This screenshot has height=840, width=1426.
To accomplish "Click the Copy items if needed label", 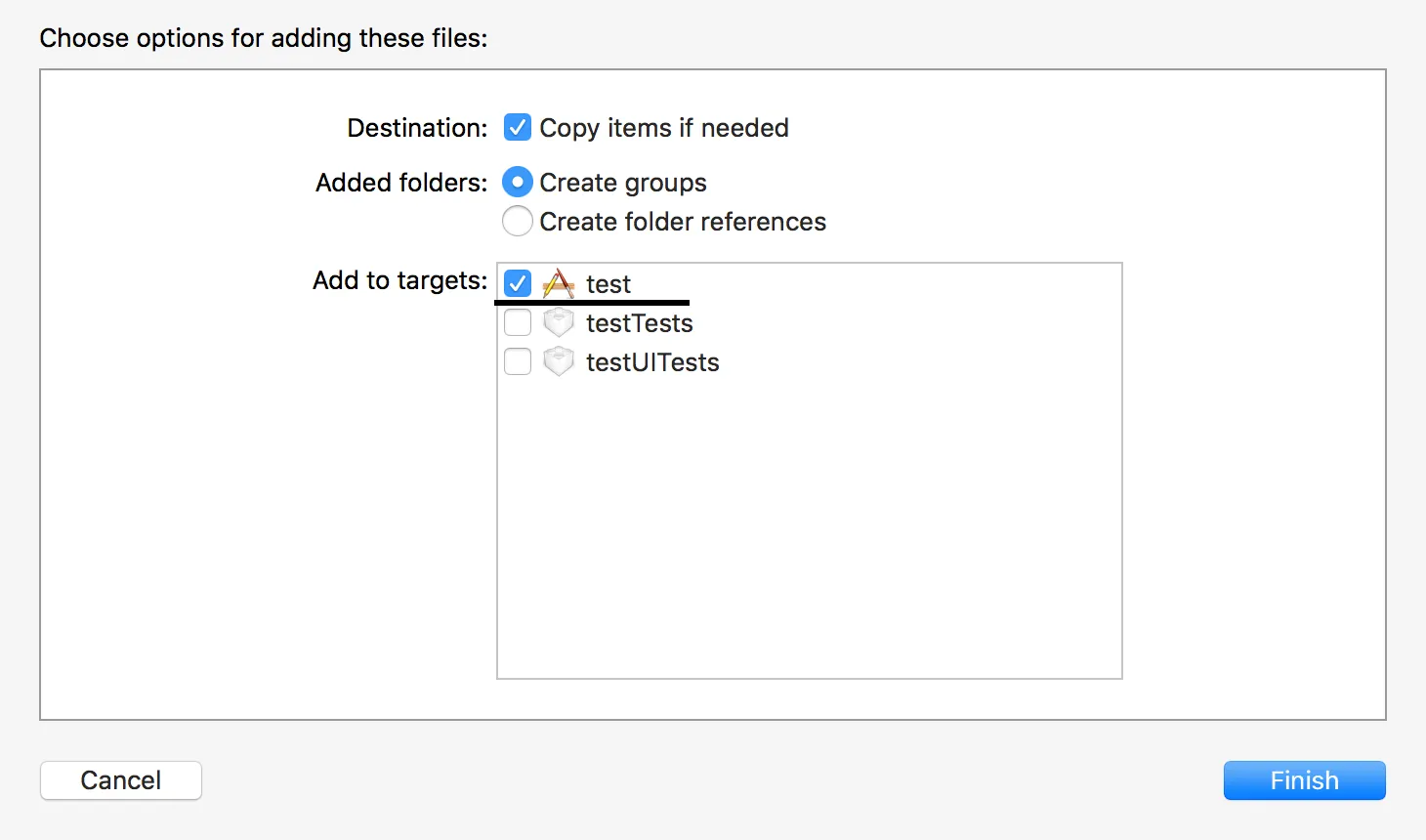I will tap(664, 128).
